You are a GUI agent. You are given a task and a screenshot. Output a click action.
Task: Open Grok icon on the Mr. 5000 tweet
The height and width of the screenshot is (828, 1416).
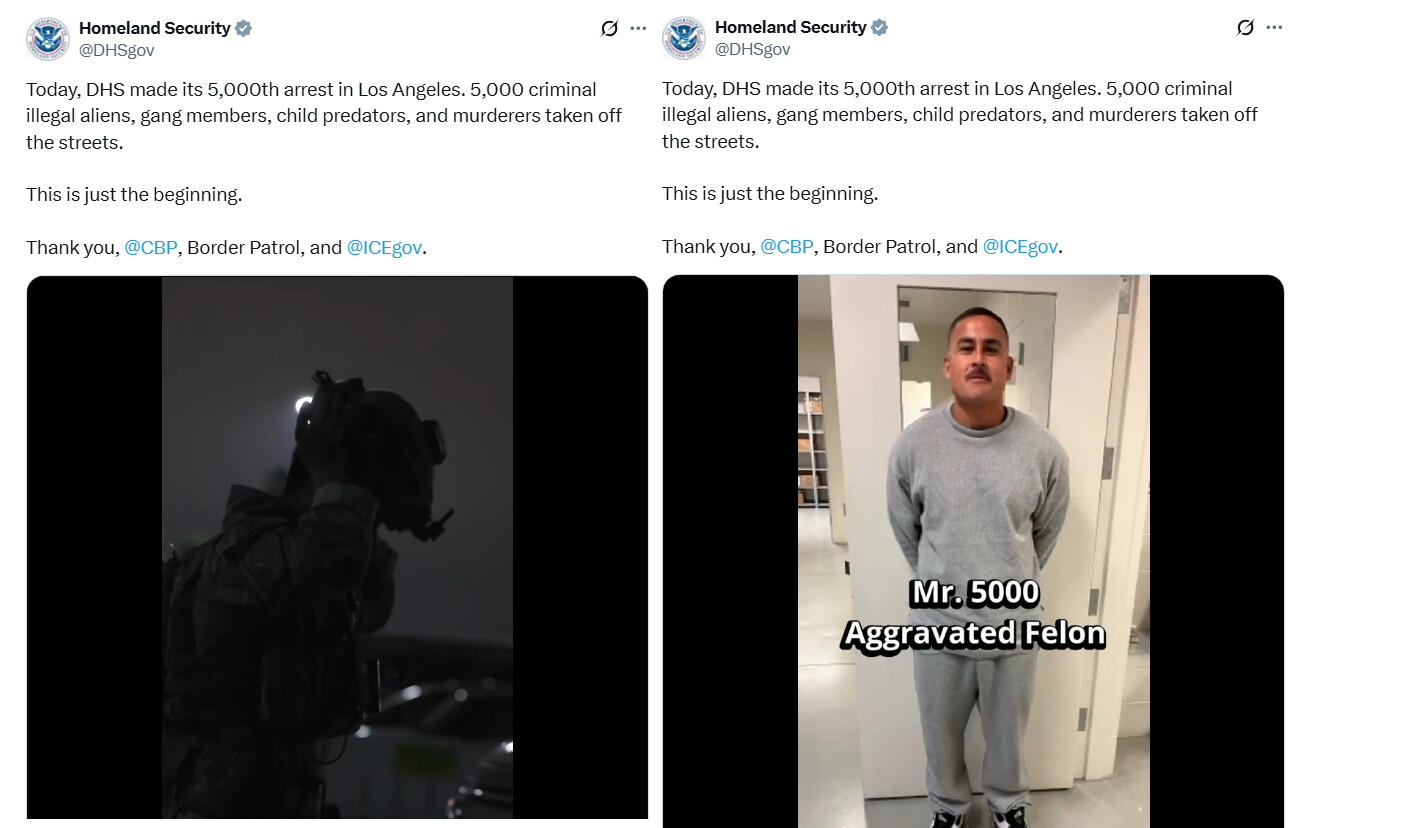point(1245,28)
